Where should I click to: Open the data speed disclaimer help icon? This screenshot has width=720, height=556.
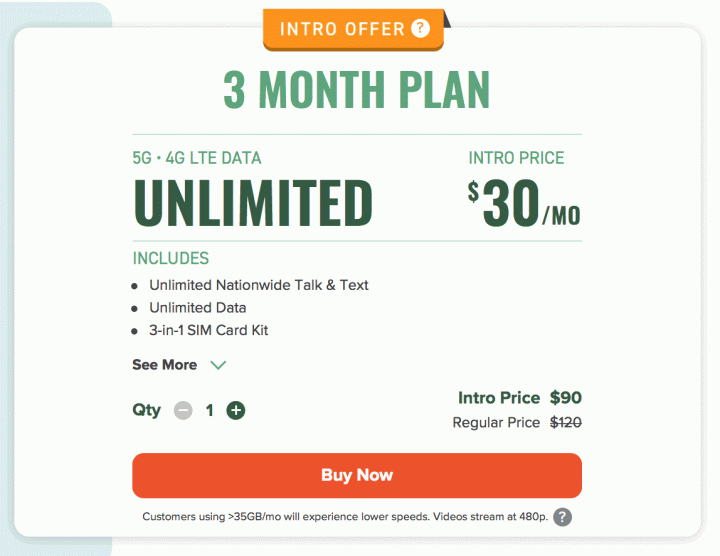pos(562,517)
